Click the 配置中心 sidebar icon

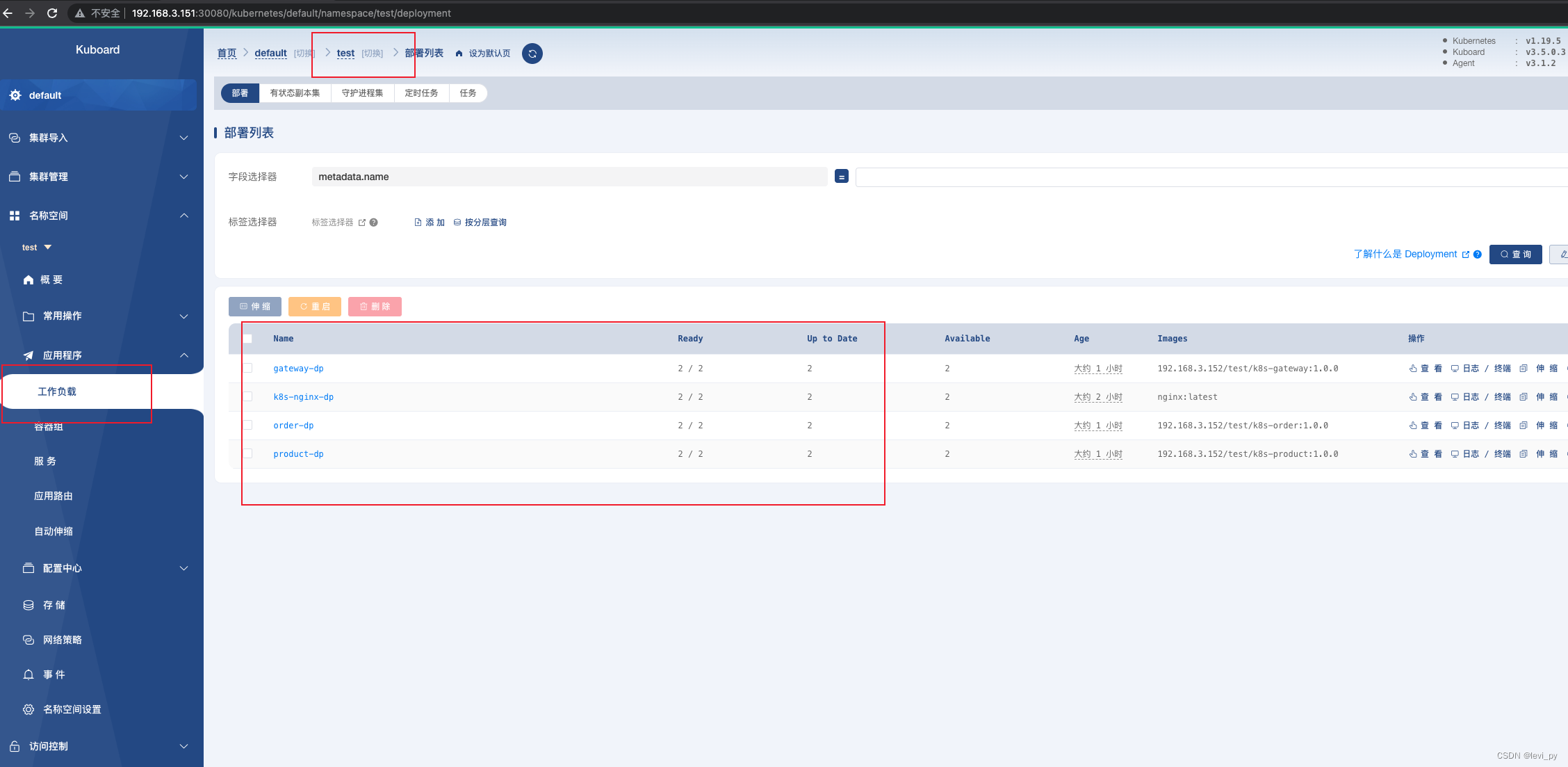28,568
